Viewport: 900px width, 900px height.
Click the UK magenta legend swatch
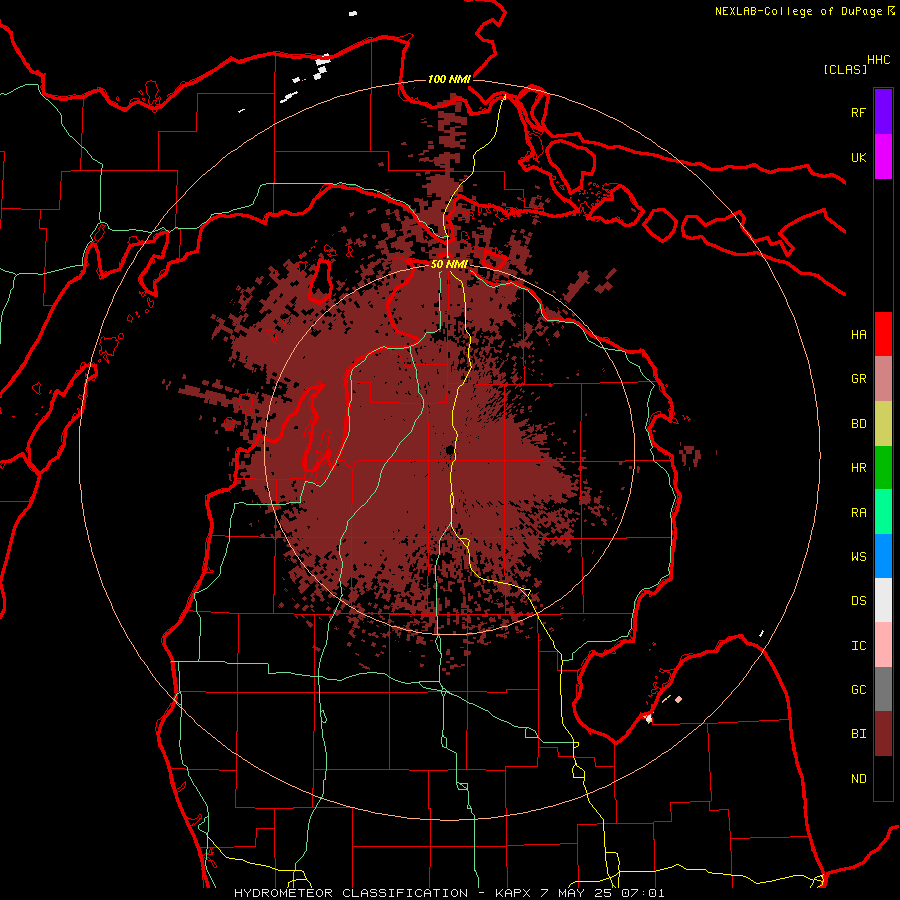(883, 157)
